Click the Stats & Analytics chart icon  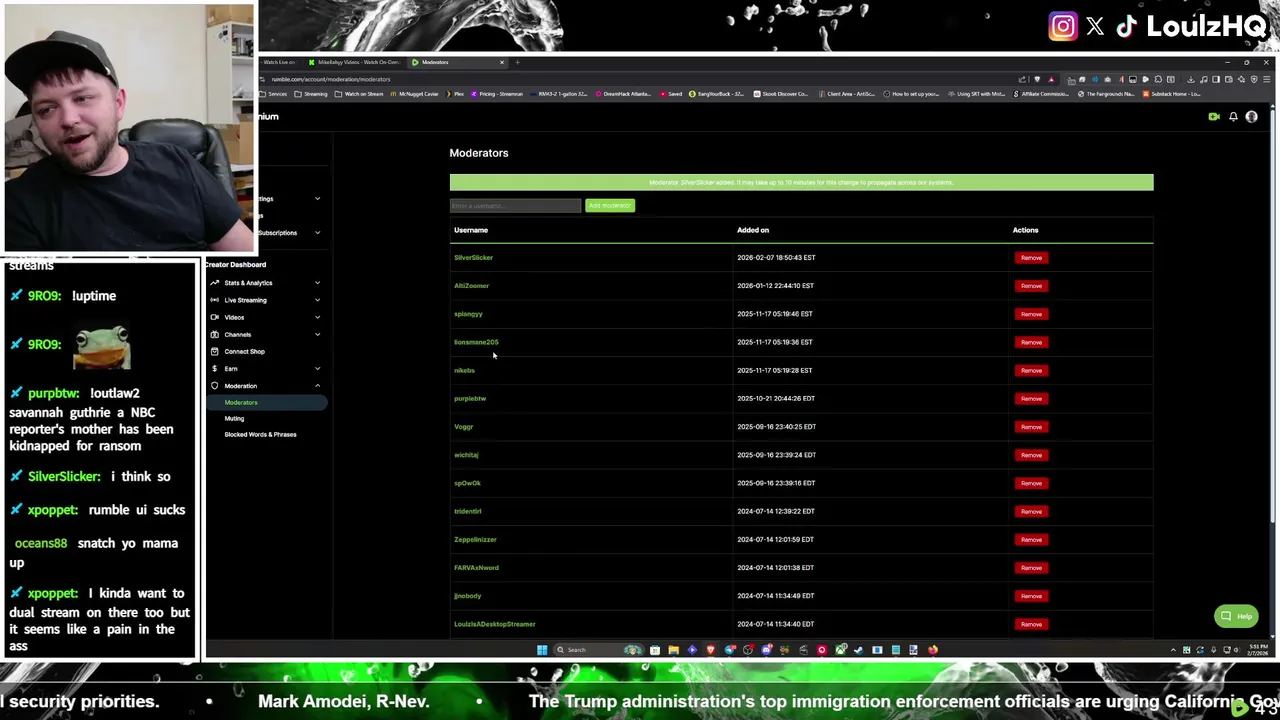[214, 283]
